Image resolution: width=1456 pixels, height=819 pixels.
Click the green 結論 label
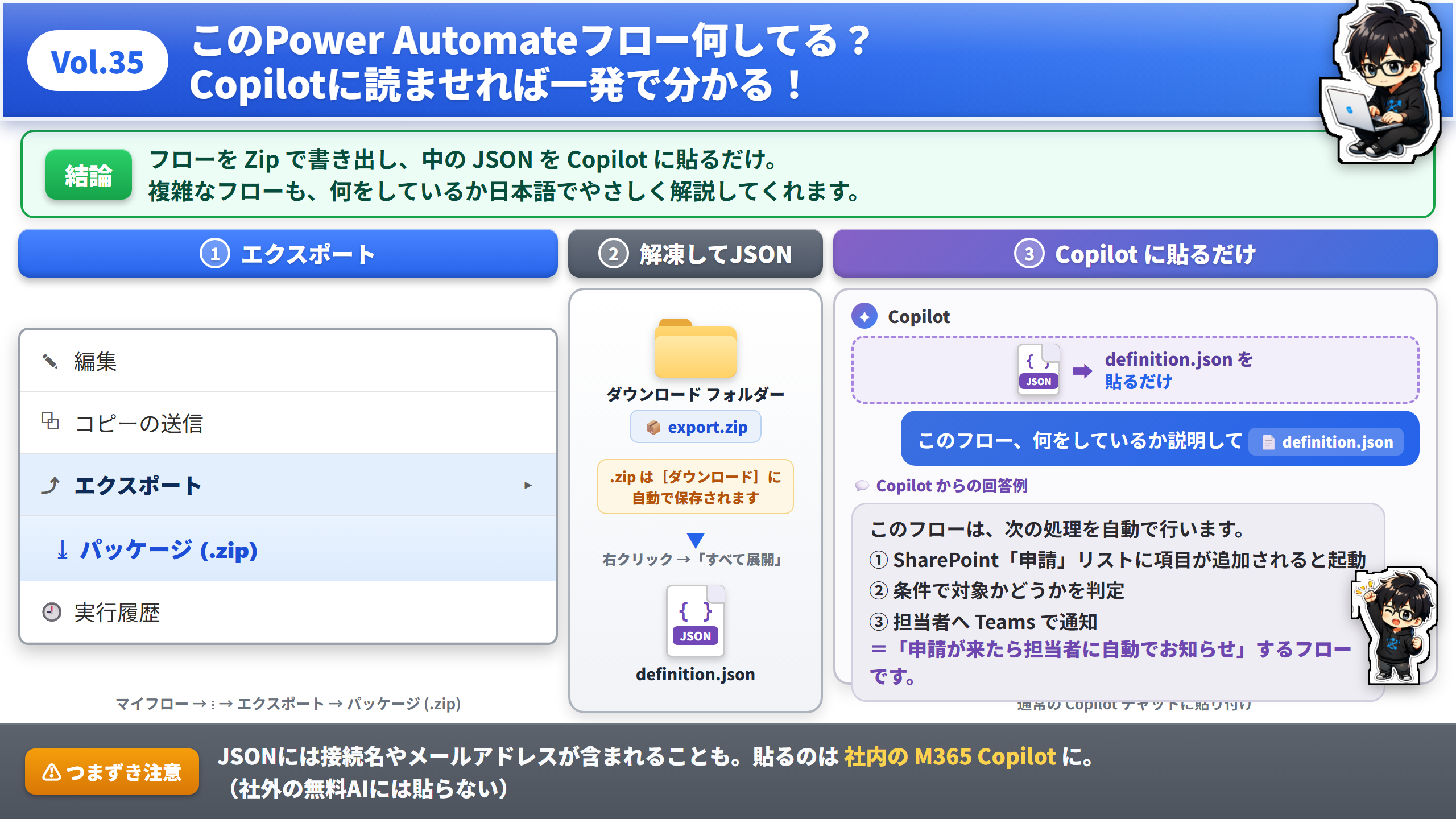(x=89, y=175)
